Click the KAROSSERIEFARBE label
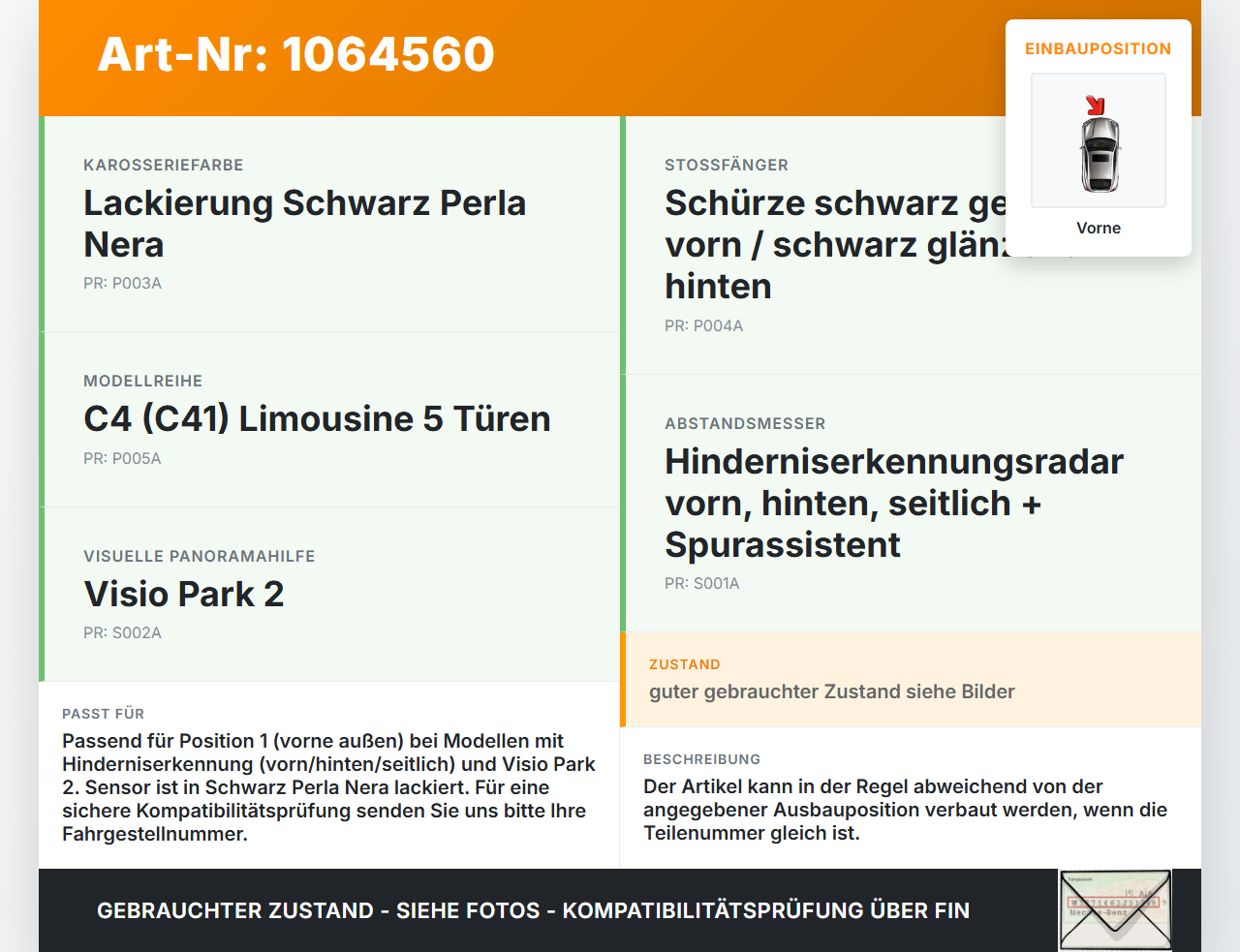Image resolution: width=1240 pixels, height=952 pixels. tap(164, 165)
